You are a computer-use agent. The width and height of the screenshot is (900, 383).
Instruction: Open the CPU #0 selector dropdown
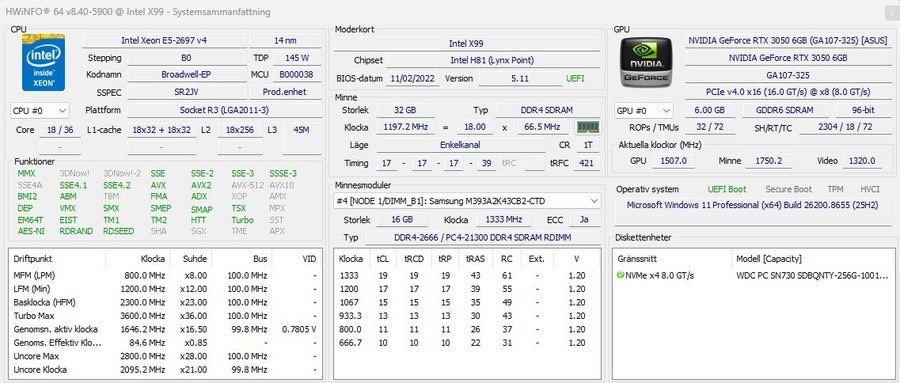coord(40,110)
